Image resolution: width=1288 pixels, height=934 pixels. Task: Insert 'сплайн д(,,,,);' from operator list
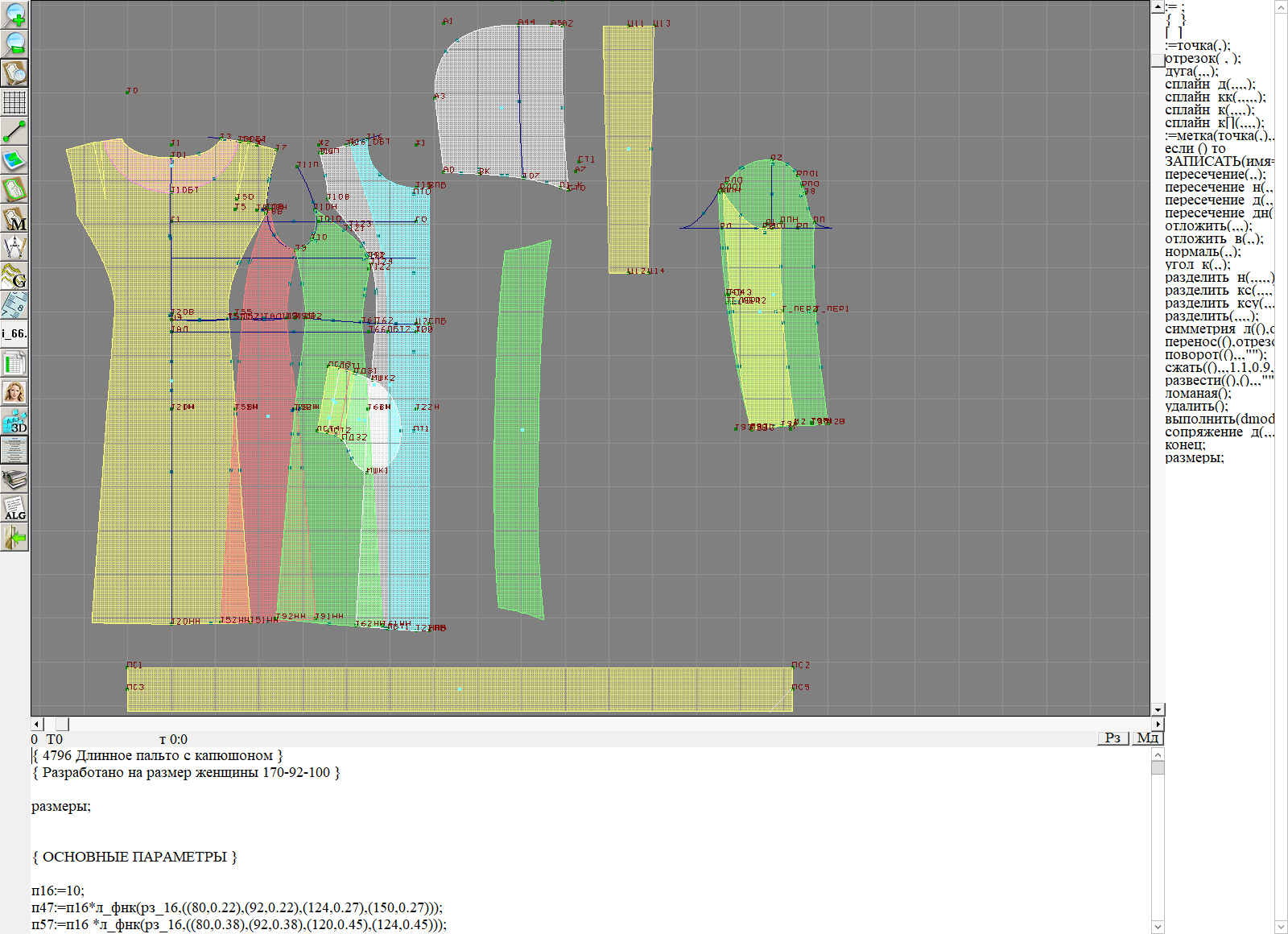point(1209,85)
